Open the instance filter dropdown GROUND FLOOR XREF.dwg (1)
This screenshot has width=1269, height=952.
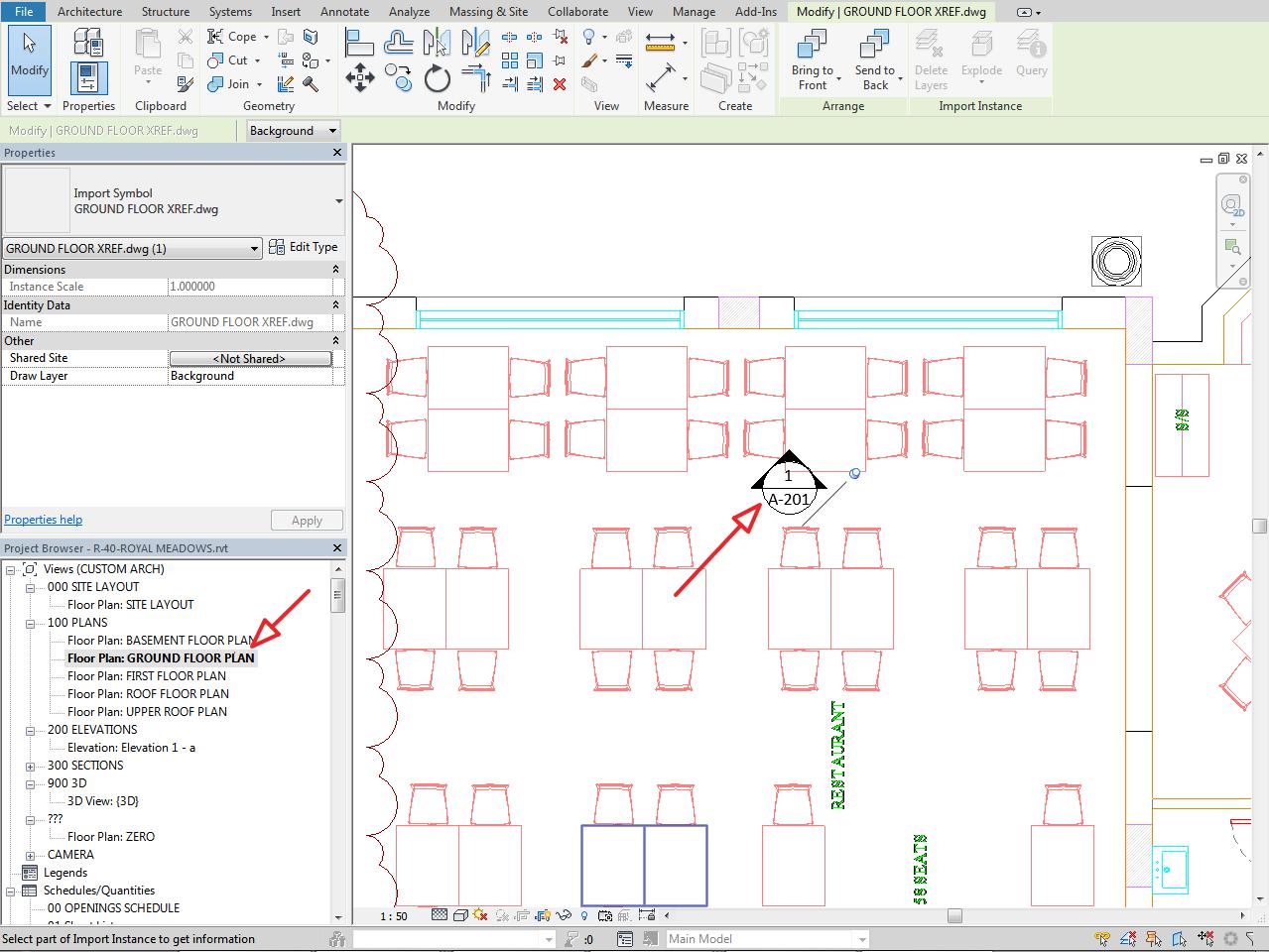(132, 249)
